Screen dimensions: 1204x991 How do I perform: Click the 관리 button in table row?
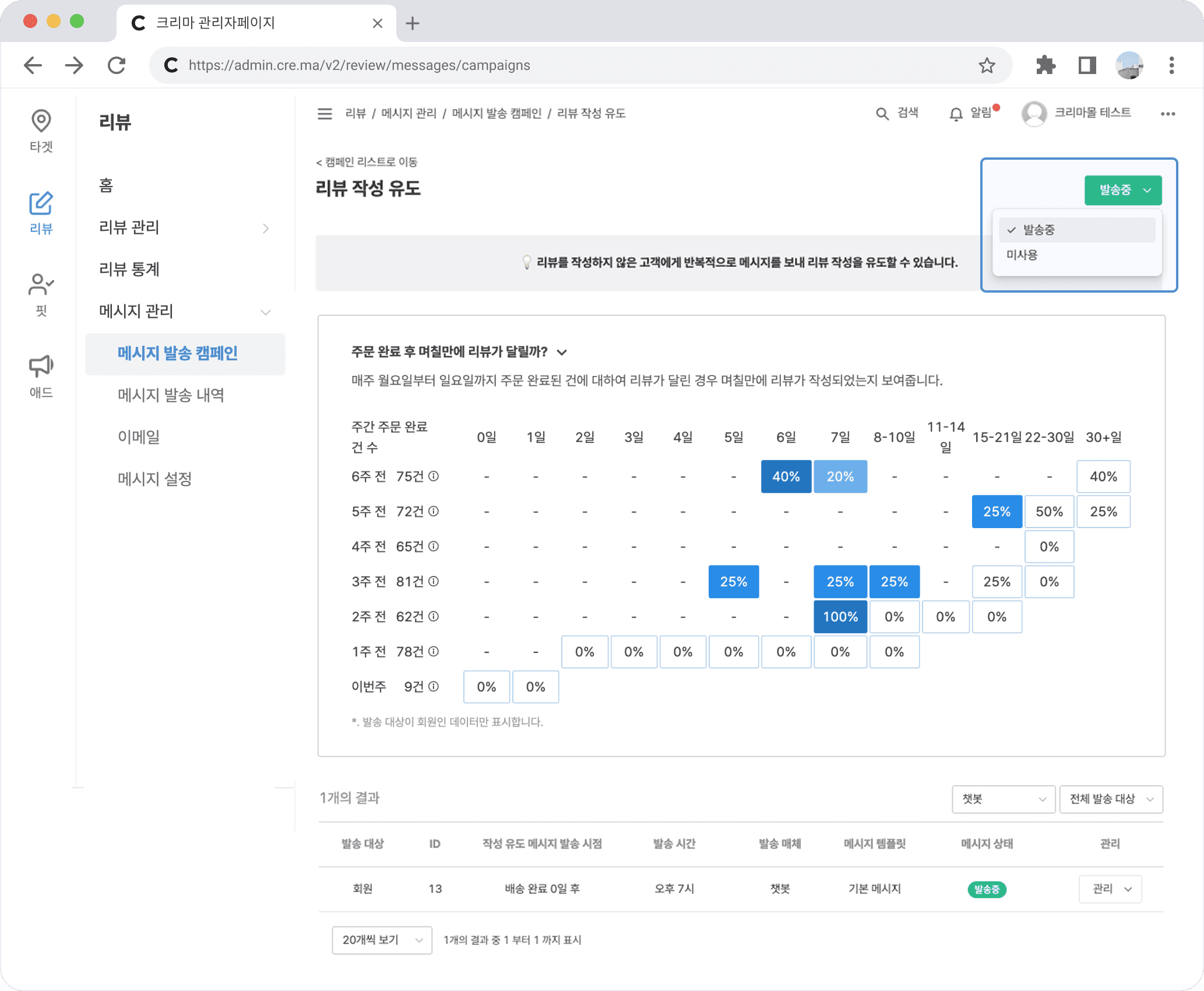coord(1110,889)
